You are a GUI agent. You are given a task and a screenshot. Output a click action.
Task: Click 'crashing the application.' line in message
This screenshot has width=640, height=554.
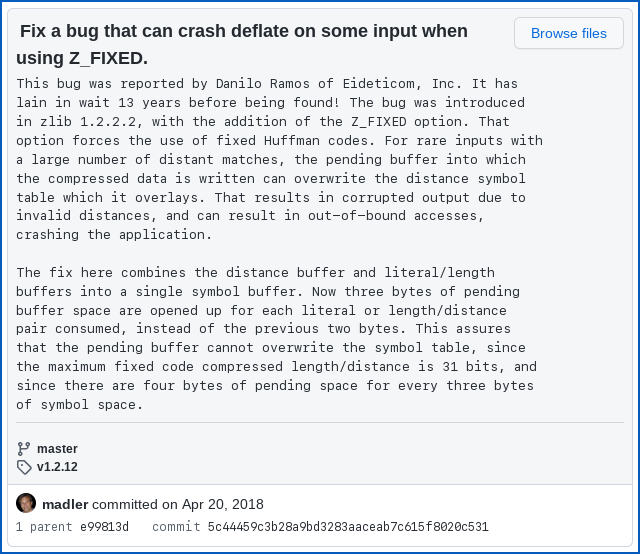click(x=114, y=234)
